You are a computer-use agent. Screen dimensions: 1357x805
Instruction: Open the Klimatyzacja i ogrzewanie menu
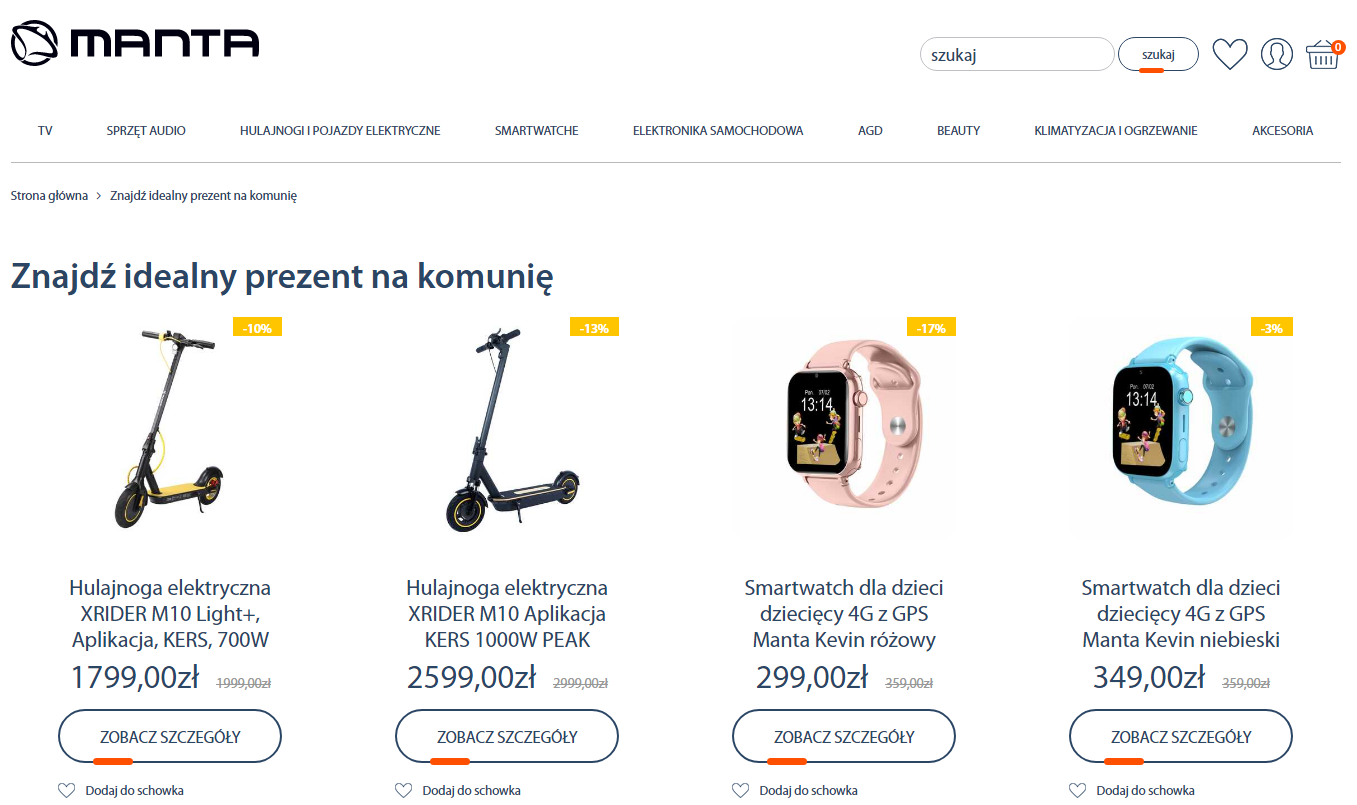(x=1116, y=130)
